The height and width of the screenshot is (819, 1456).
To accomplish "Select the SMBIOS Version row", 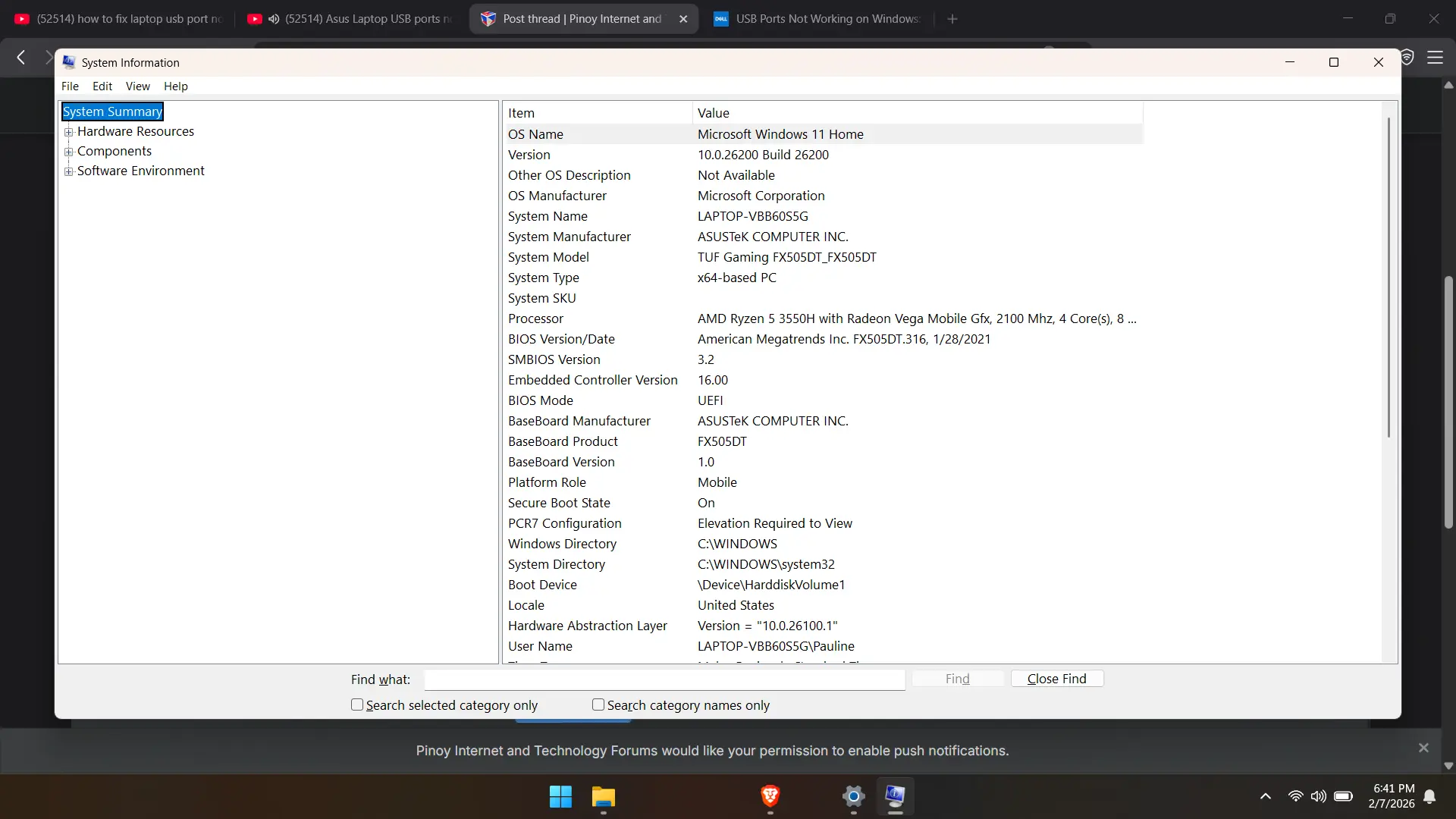I will (x=824, y=359).
